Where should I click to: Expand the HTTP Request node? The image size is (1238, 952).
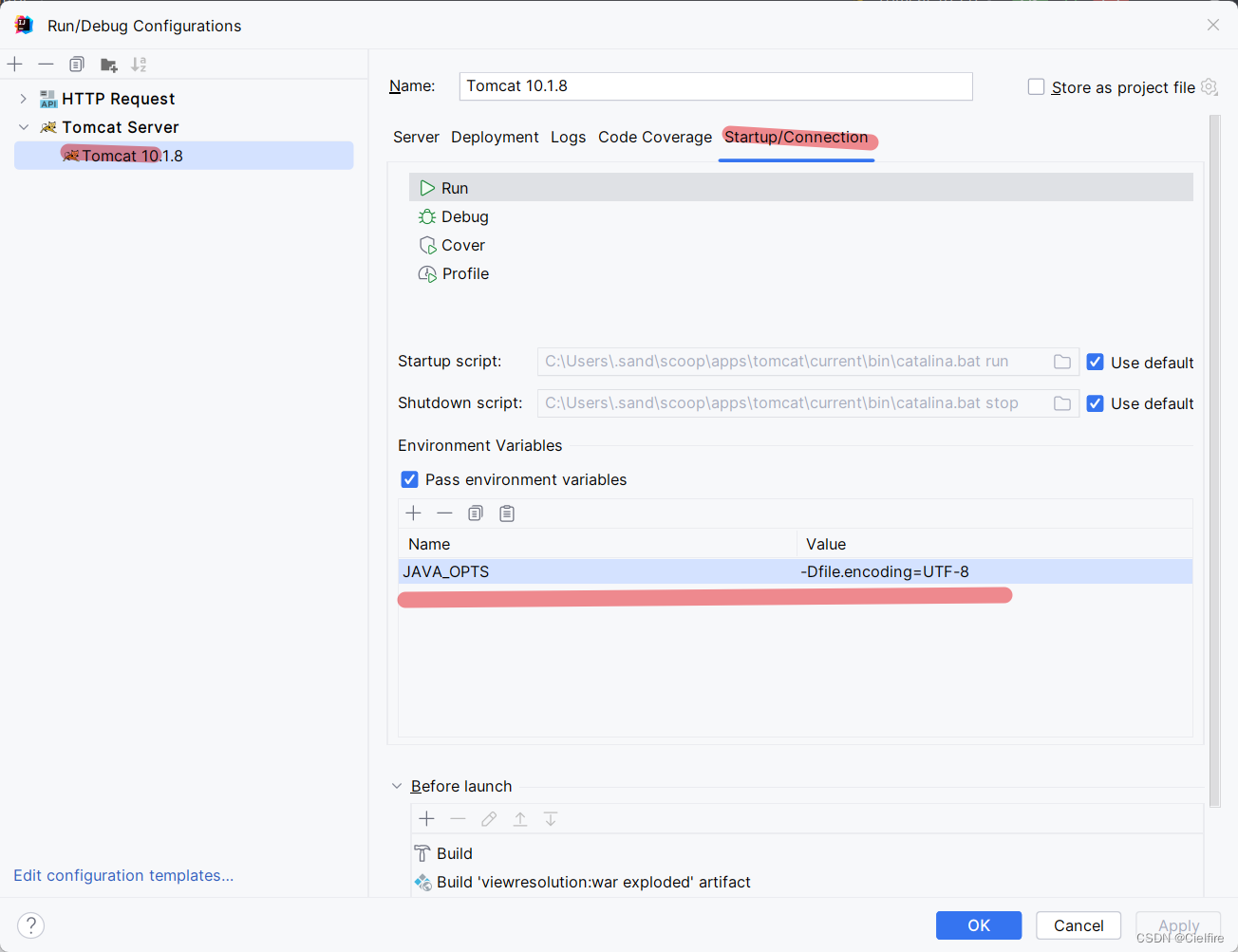[x=24, y=99]
